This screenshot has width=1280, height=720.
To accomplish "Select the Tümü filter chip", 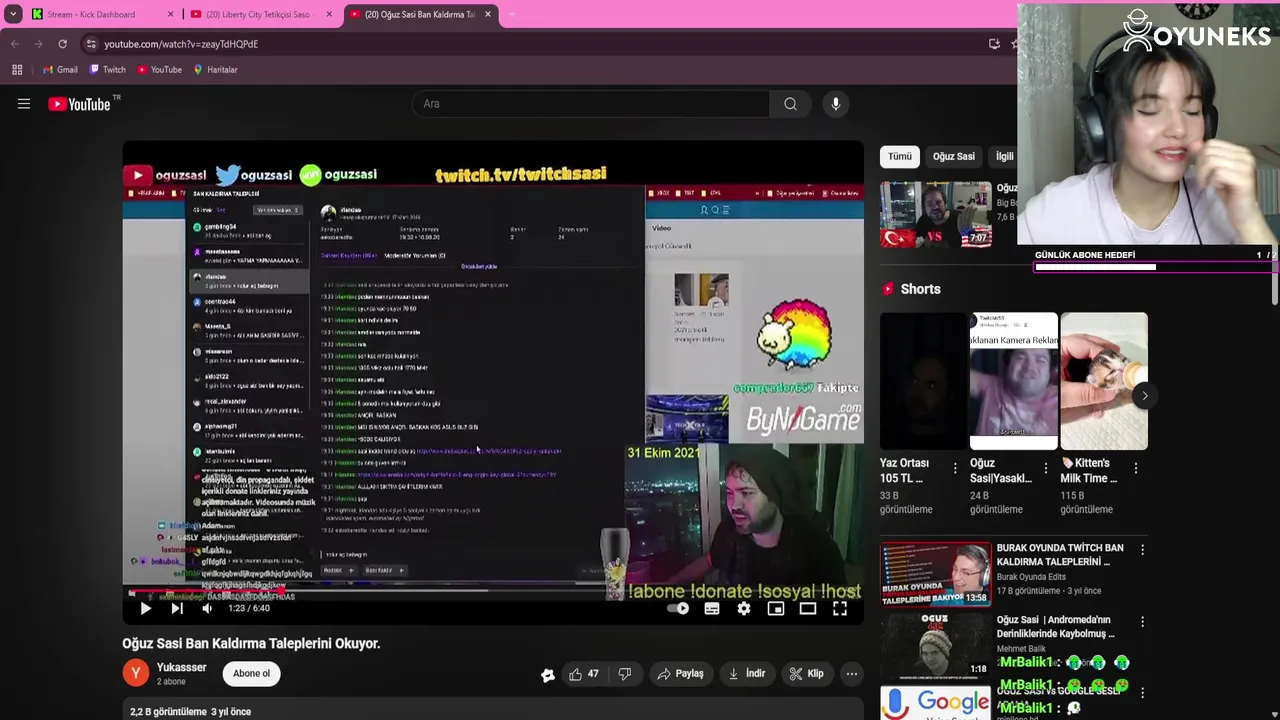I will click(900, 156).
